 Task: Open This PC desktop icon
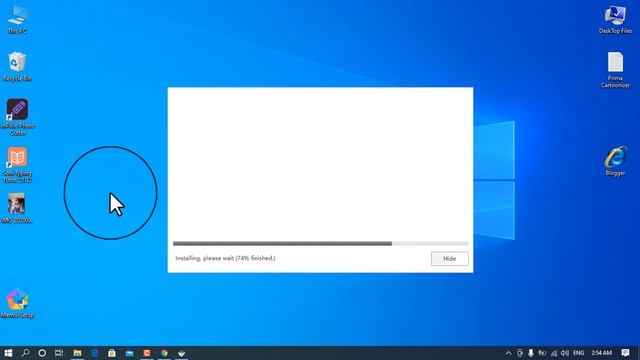tap(17, 19)
